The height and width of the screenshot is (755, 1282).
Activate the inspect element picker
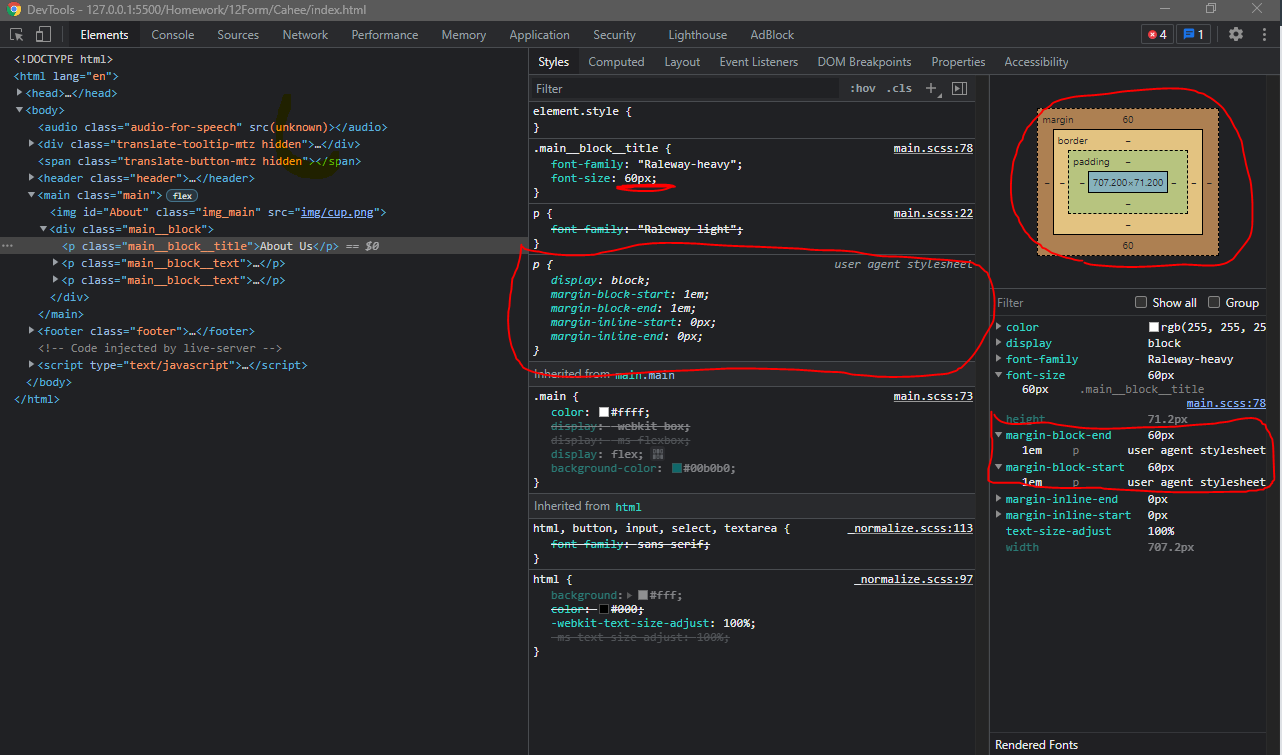(17, 34)
